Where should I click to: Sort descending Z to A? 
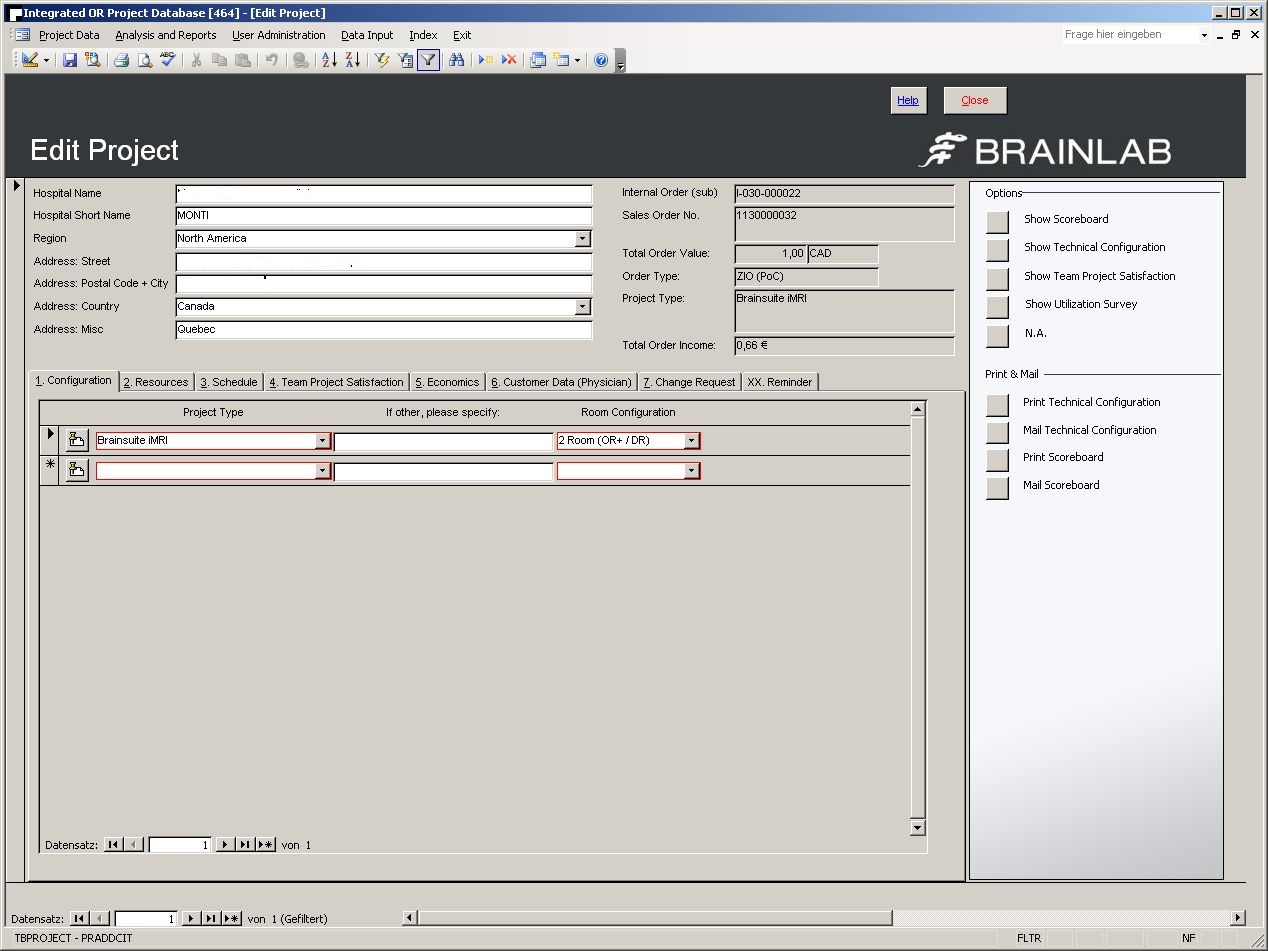coord(352,60)
